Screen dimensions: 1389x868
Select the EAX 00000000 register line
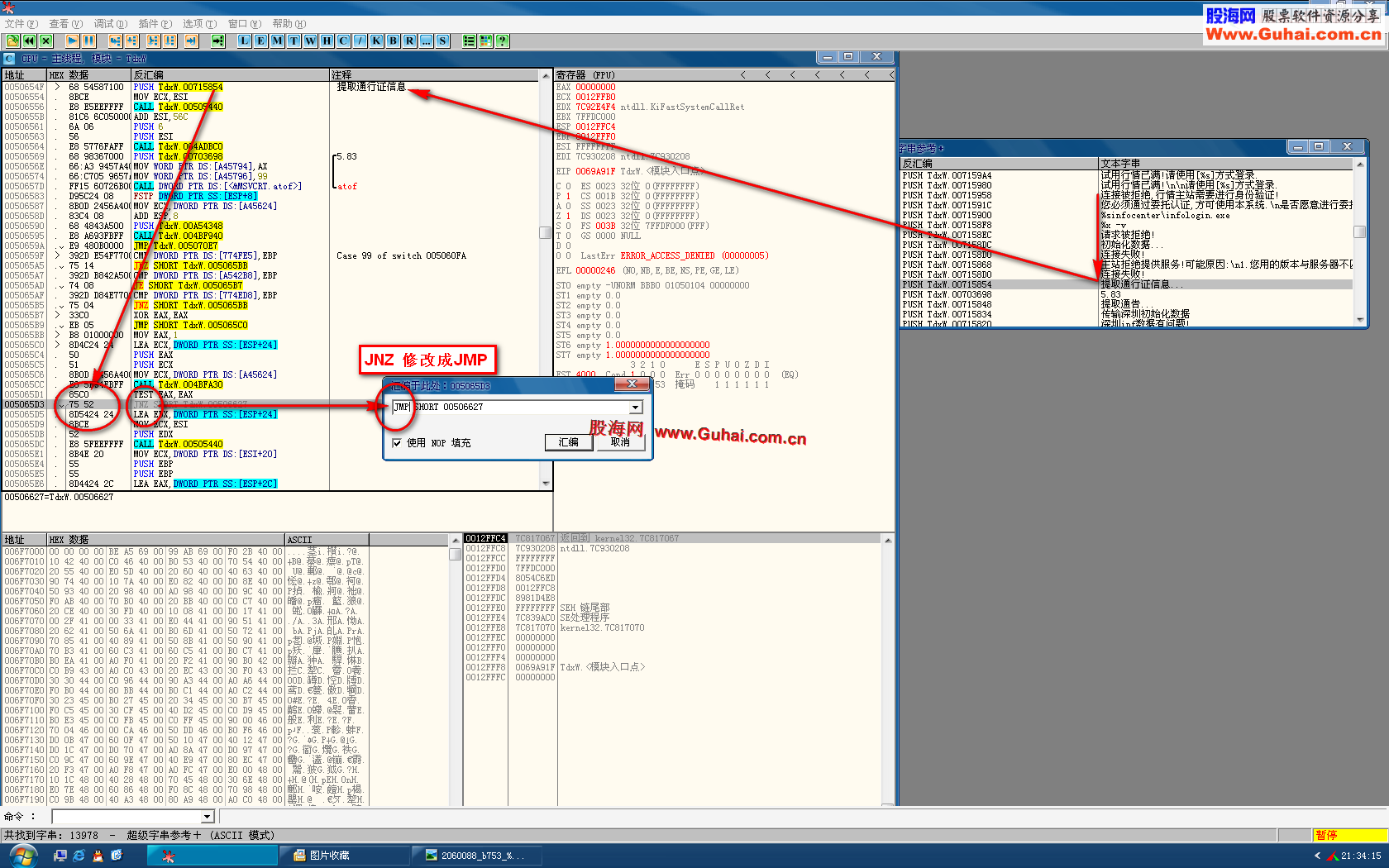pyautogui.click(x=586, y=87)
